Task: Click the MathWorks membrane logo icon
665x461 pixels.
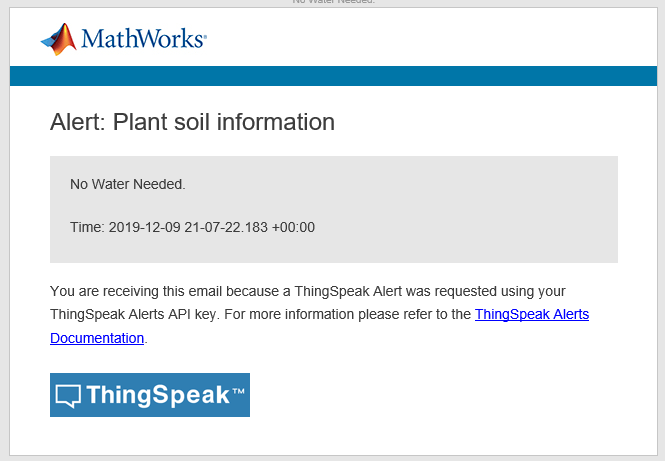Action: pos(58,39)
